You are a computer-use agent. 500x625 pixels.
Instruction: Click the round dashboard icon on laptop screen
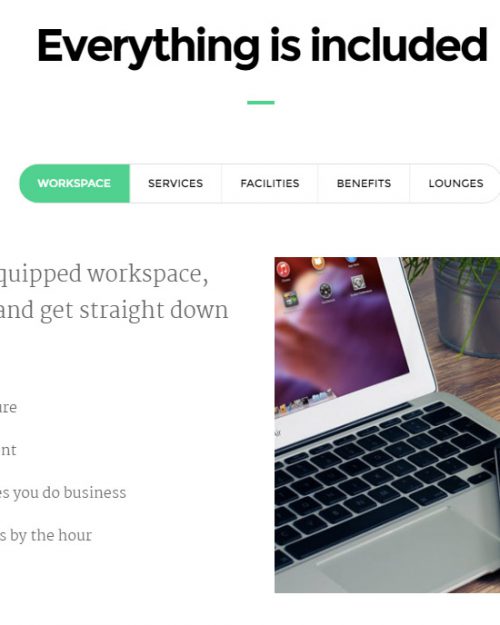pyautogui.click(x=325, y=290)
